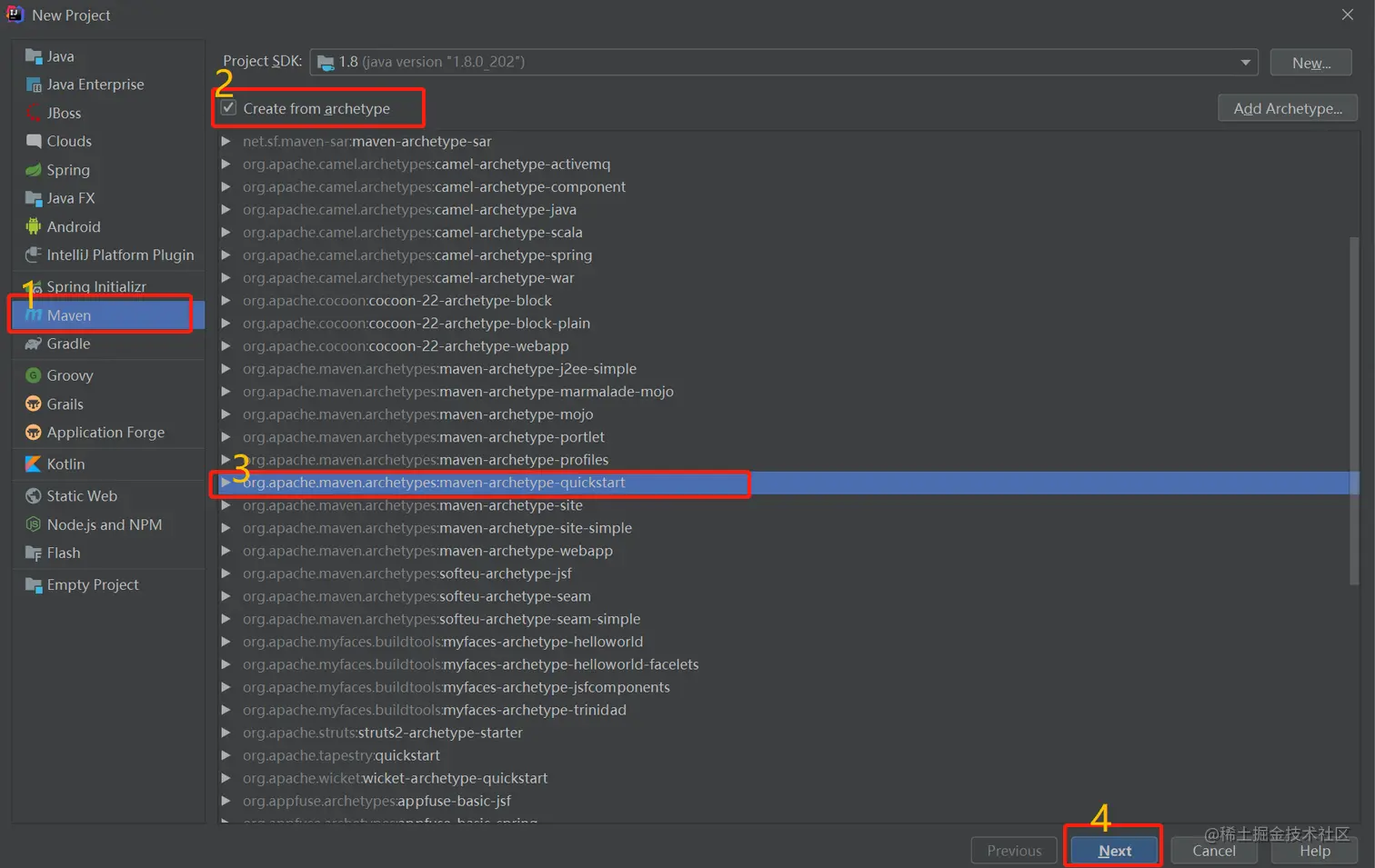Click the JBoss icon
1375x868 pixels.
click(34, 113)
